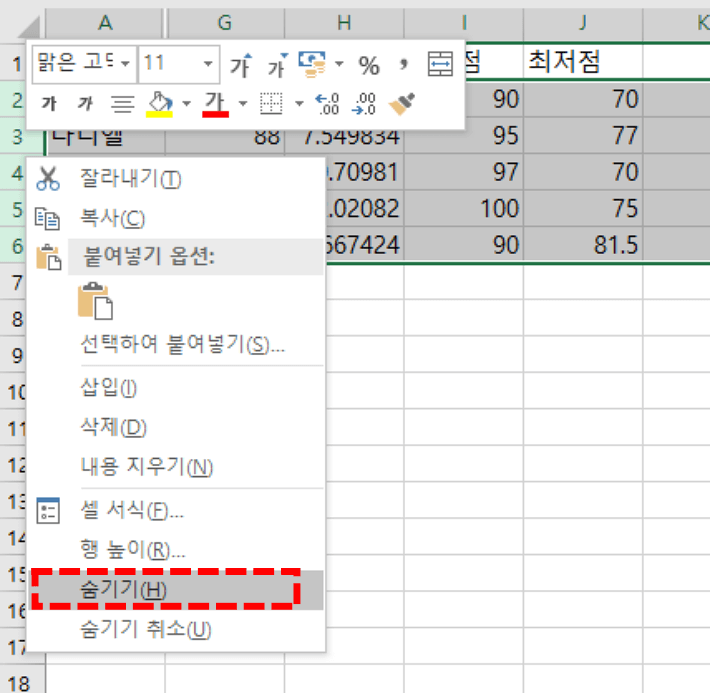Open the font size dropdown
The image size is (710, 693).
[208, 64]
